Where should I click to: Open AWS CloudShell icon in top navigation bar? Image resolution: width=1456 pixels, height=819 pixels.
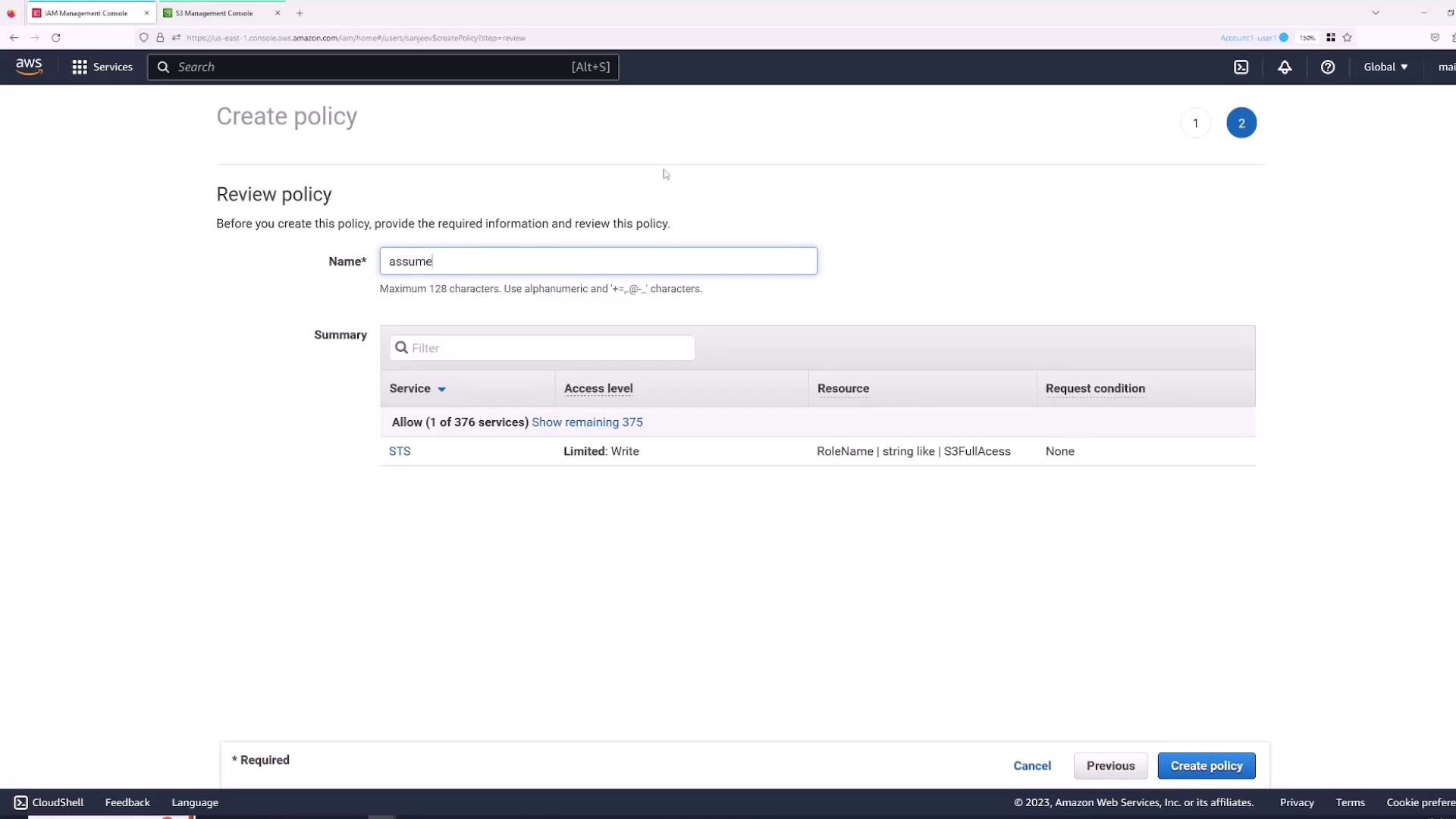point(1241,67)
